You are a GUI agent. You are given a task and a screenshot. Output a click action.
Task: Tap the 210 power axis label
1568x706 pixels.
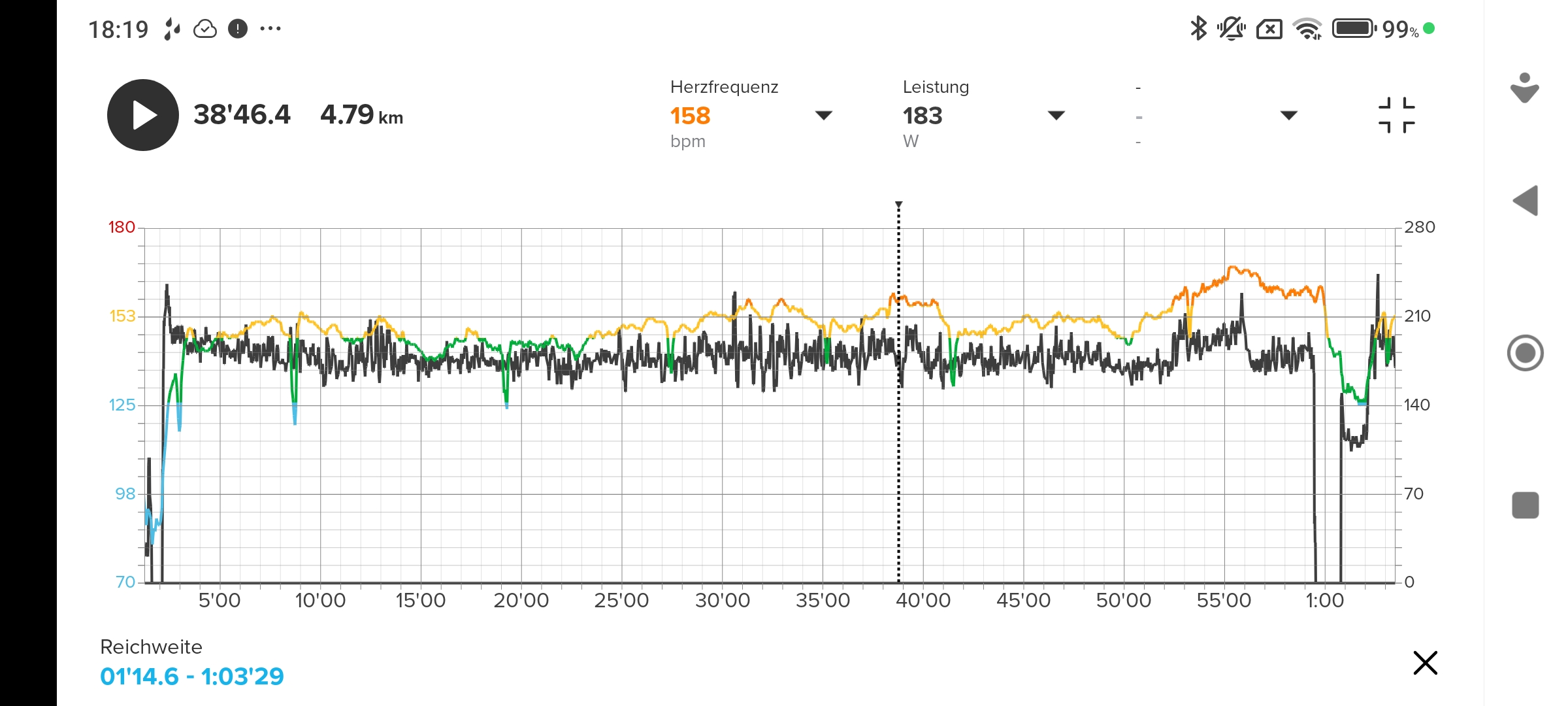pos(1418,316)
